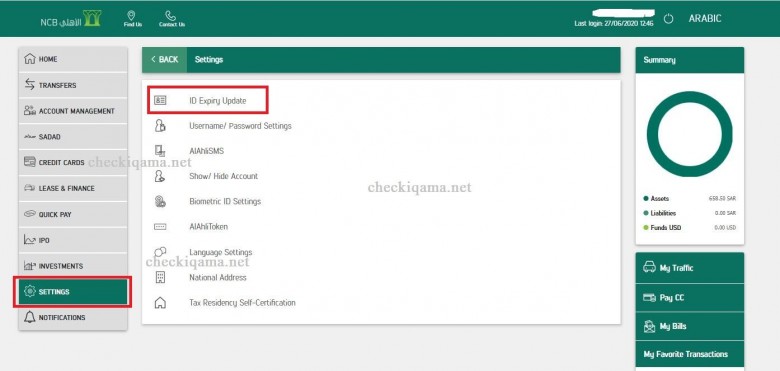
Task: Click the Transfers arrows icon
Action: click(30, 85)
